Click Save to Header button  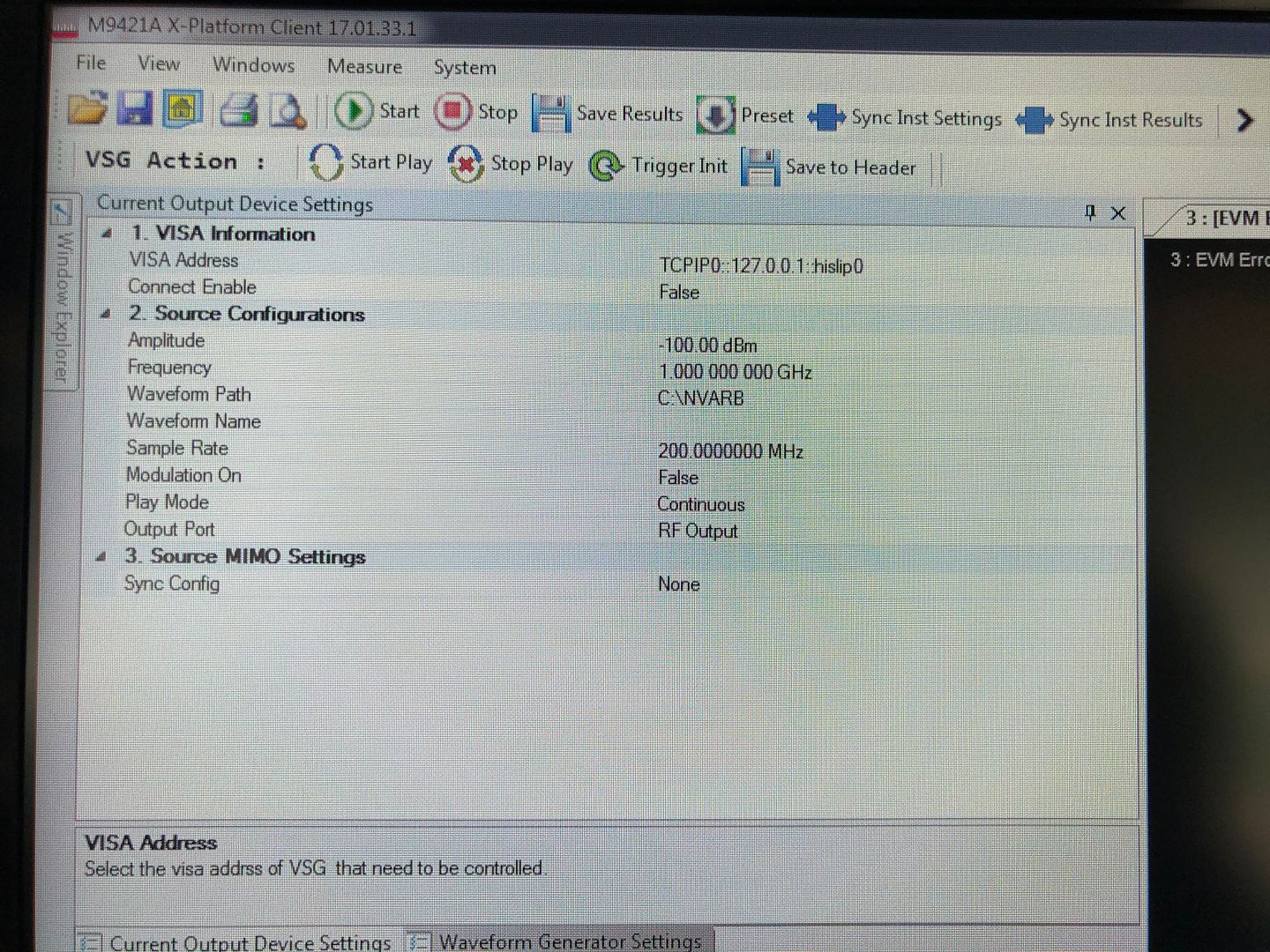[x=829, y=167]
